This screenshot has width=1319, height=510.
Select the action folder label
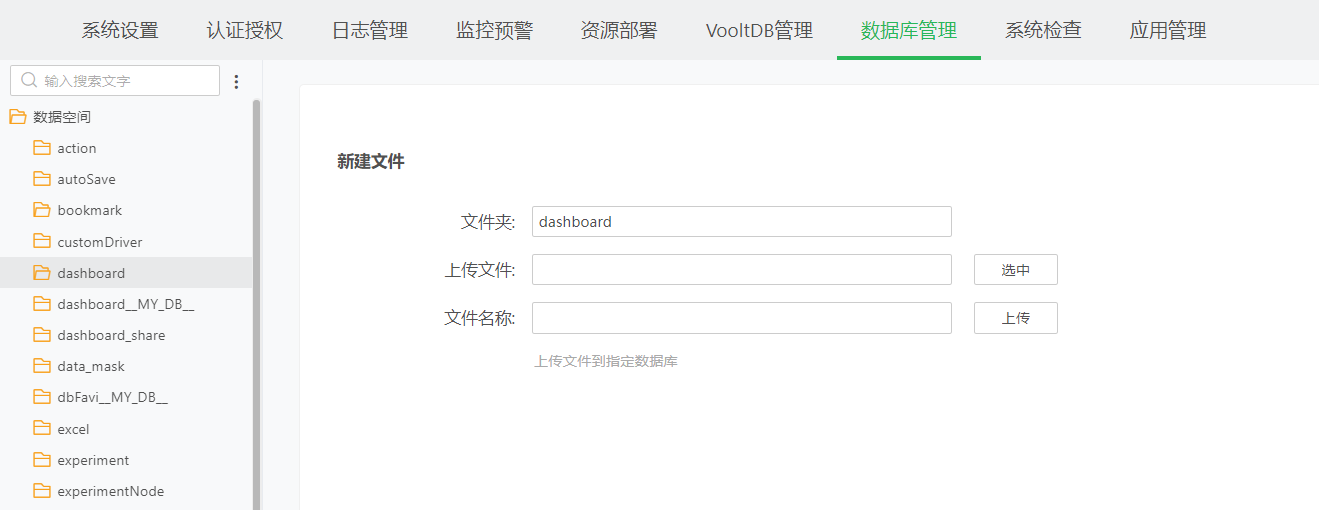tap(77, 148)
